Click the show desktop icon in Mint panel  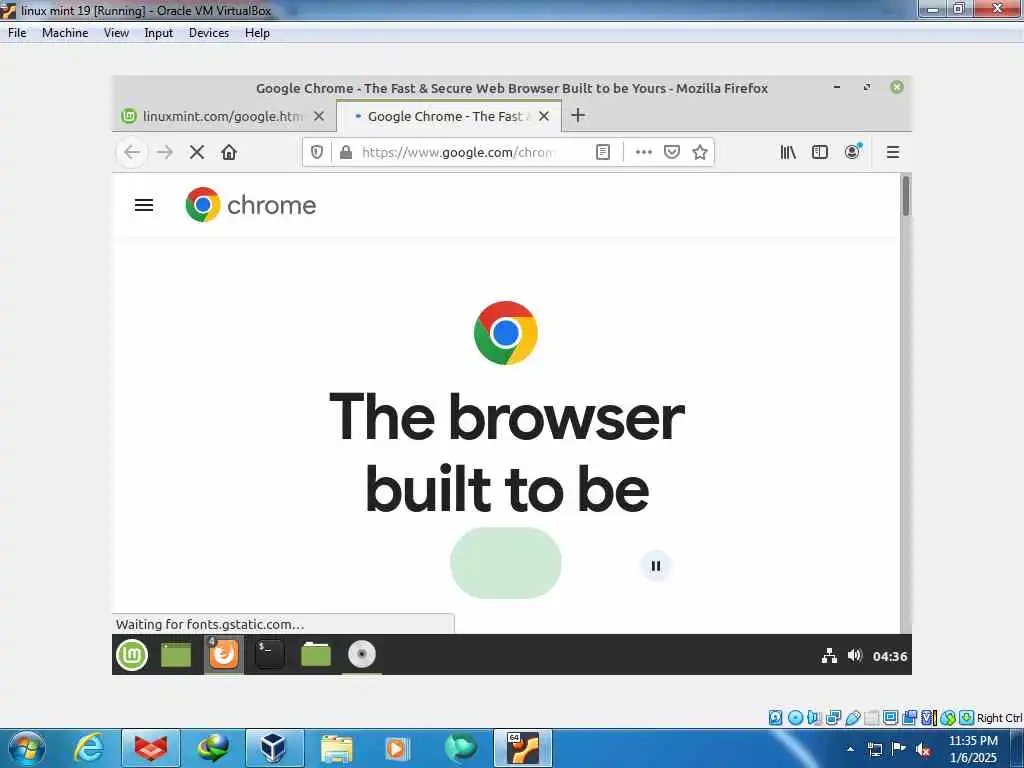click(x=176, y=654)
